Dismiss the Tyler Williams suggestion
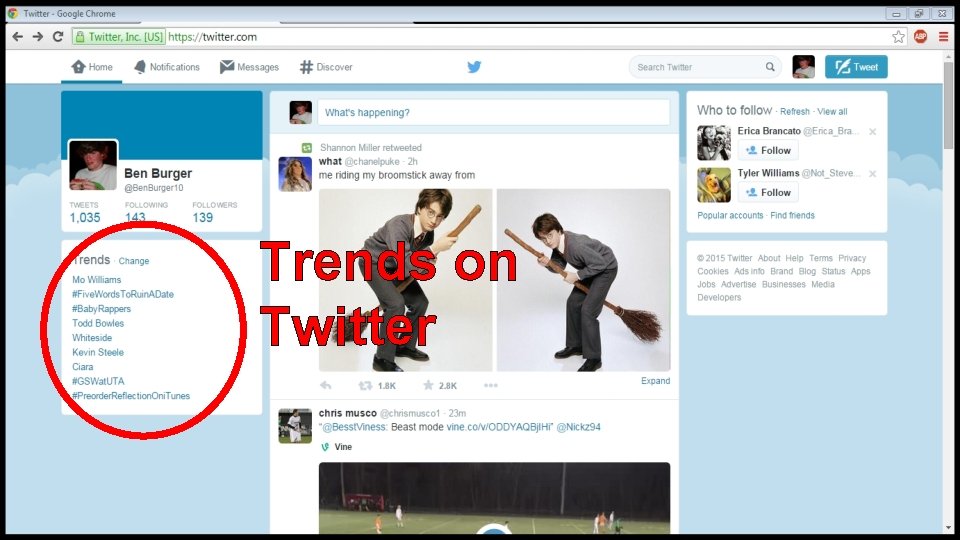This screenshot has height=540, width=960. [872, 174]
